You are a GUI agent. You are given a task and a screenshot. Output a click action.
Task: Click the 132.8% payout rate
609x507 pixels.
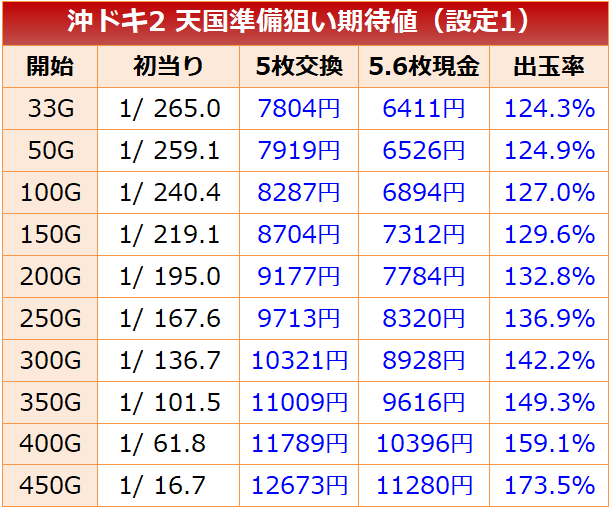tap(550, 276)
